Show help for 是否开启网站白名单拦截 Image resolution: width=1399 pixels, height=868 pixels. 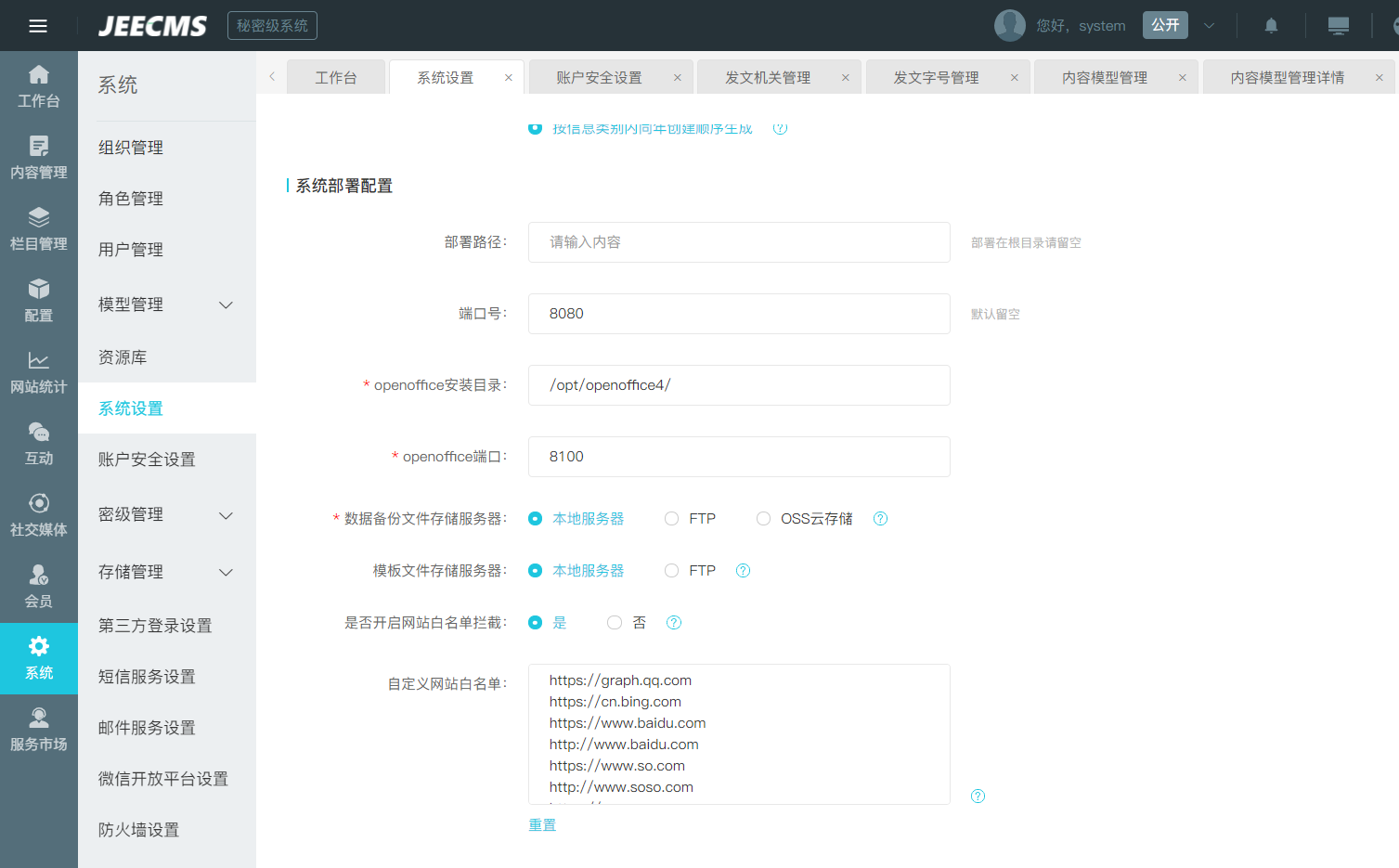pos(674,623)
